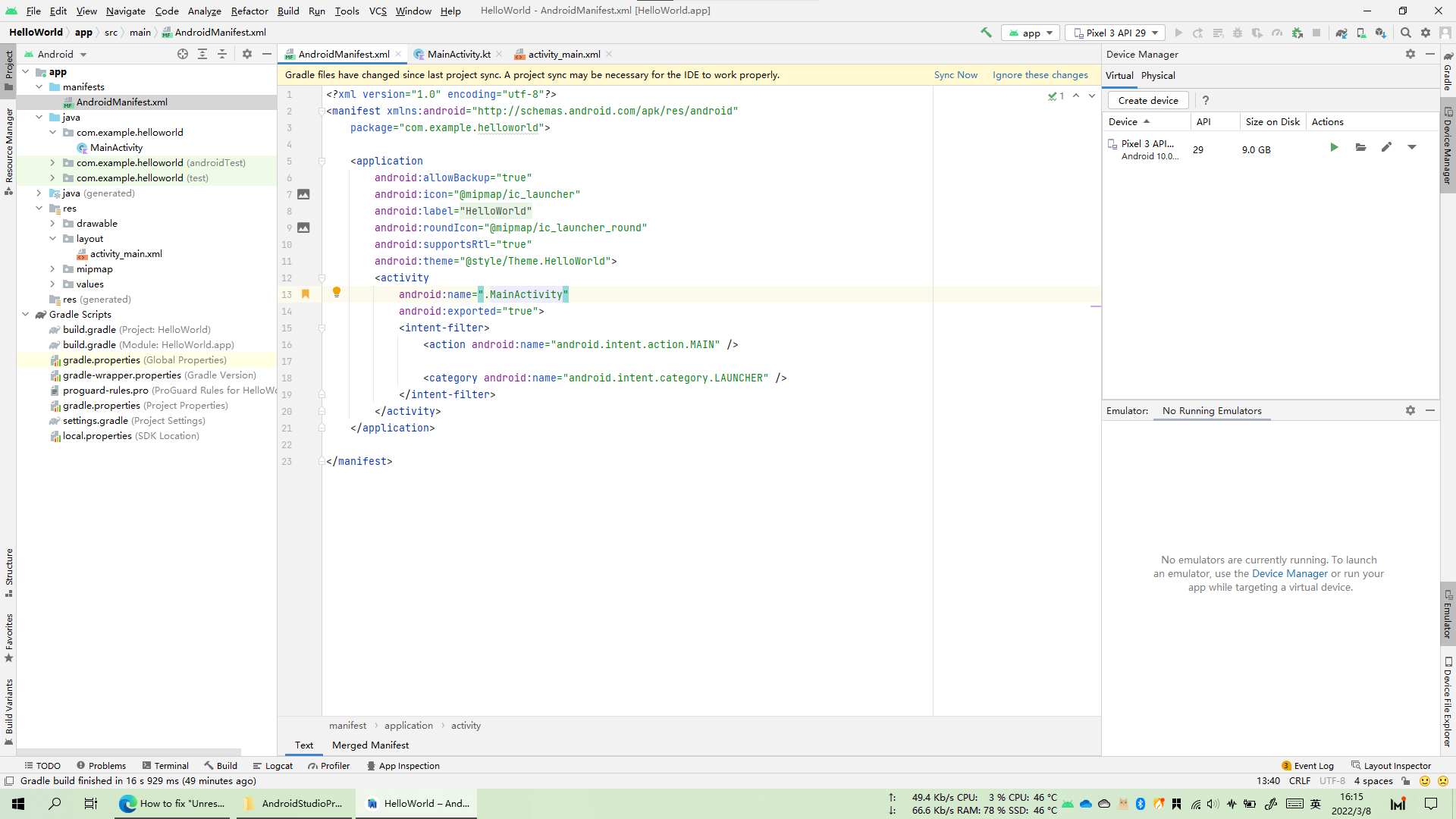Toggle the Favorites side tab
The height and width of the screenshot is (819, 1456).
[8, 637]
